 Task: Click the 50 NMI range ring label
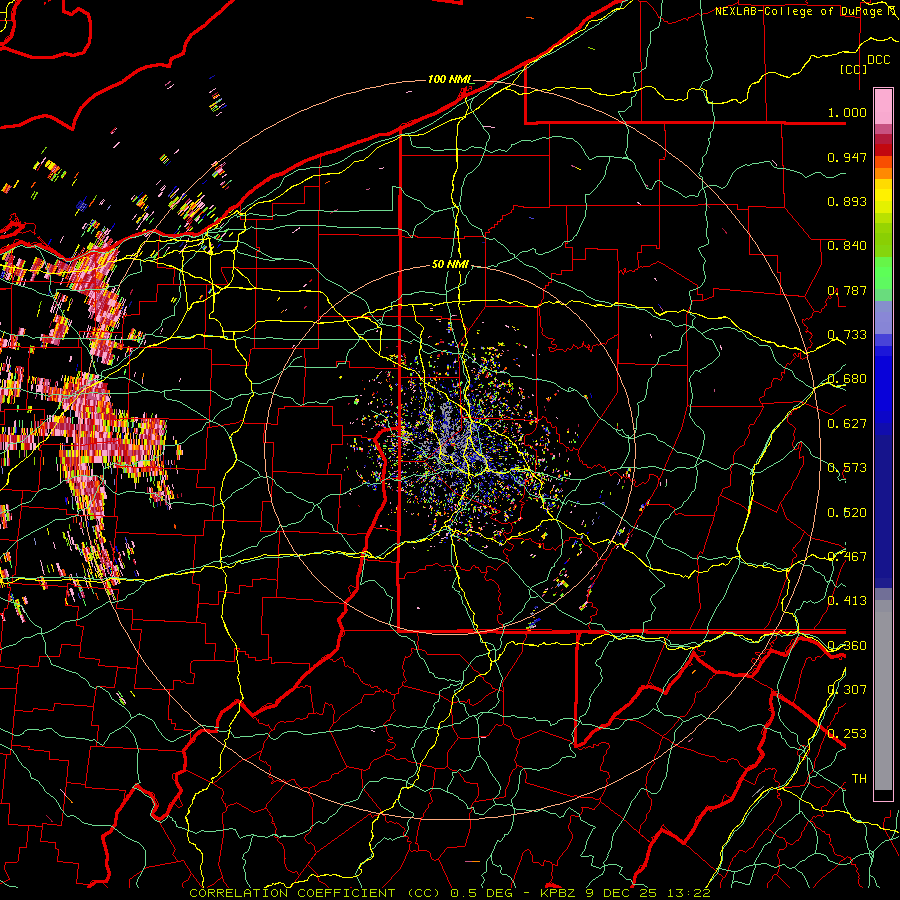tap(451, 264)
